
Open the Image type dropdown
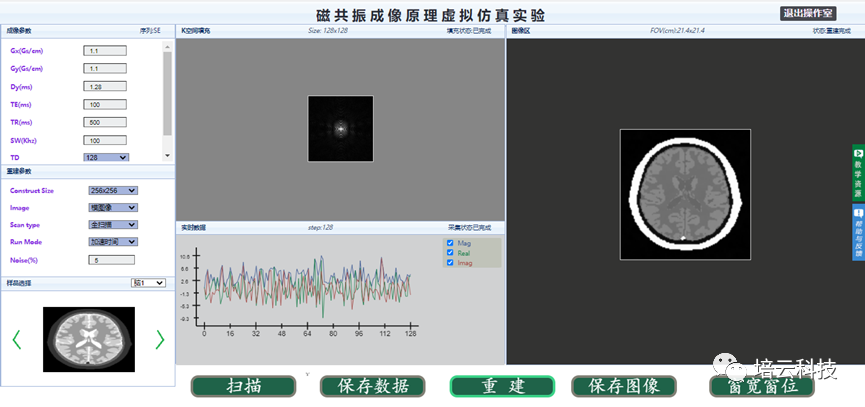pyautogui.click(x=113, y=207)
